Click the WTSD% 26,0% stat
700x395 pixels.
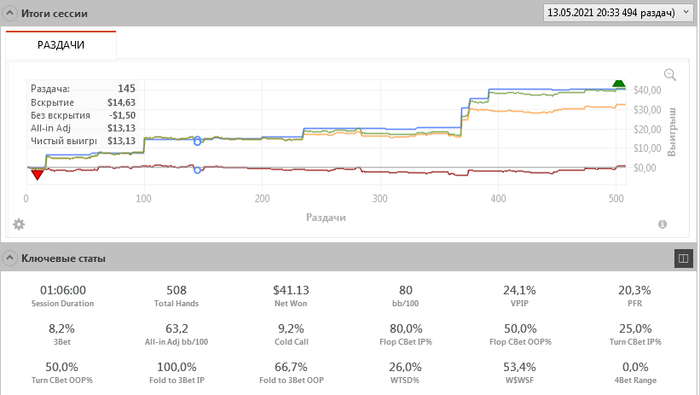pos(405,373)
